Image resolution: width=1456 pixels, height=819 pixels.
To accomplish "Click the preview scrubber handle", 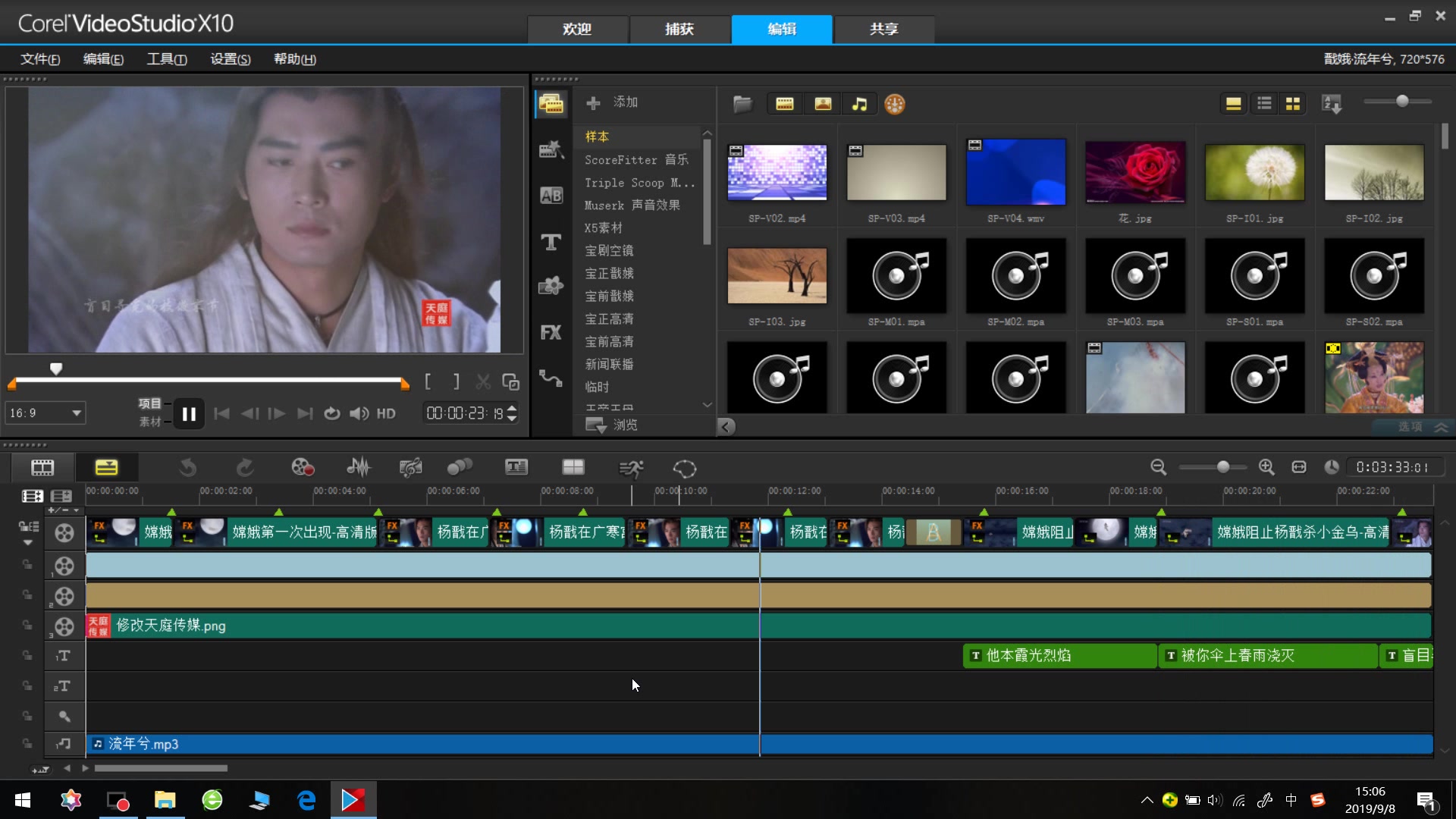I will coord(56,369).
